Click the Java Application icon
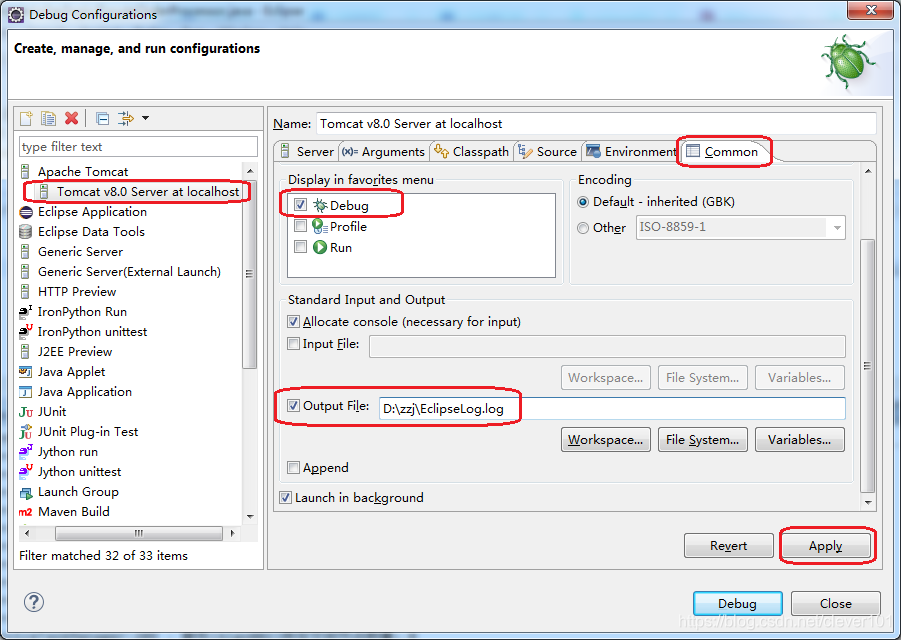 click(25, 392)
